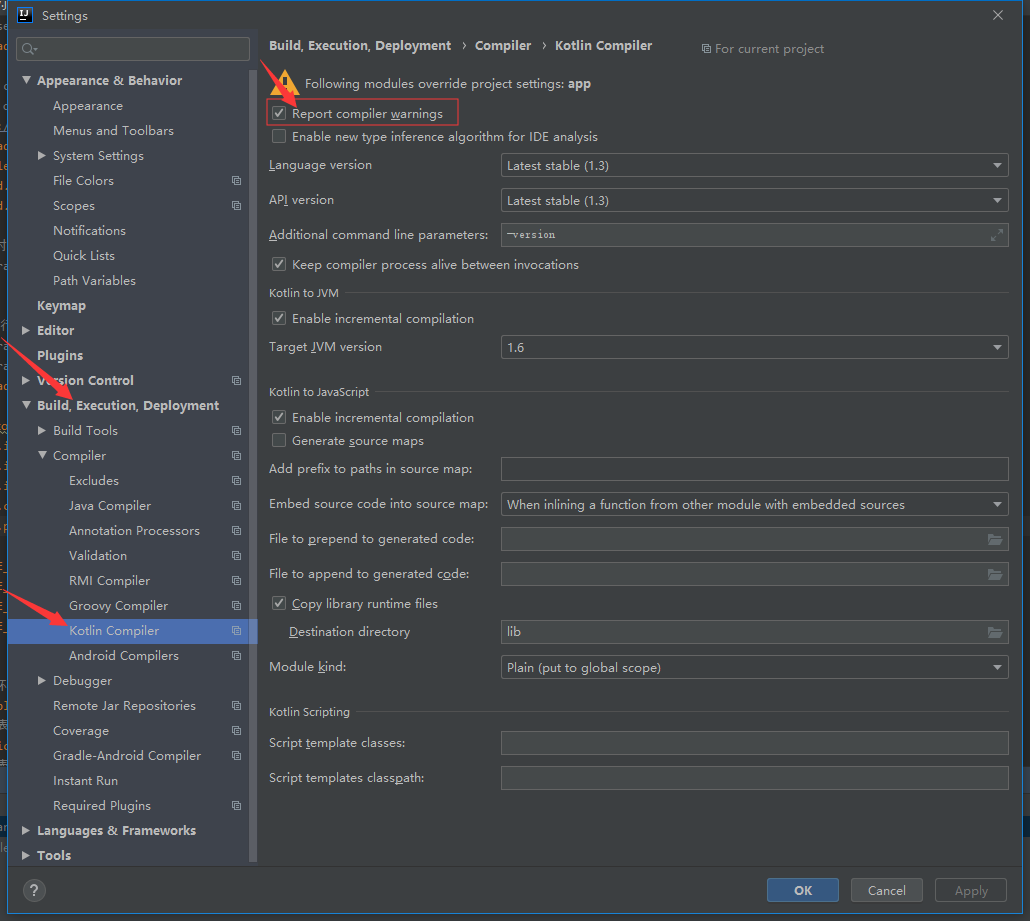This screenshot has width=1030, height=921.
Task: Toggle Keep compiler process alive between invocations
Action: [x=279, y=264]
